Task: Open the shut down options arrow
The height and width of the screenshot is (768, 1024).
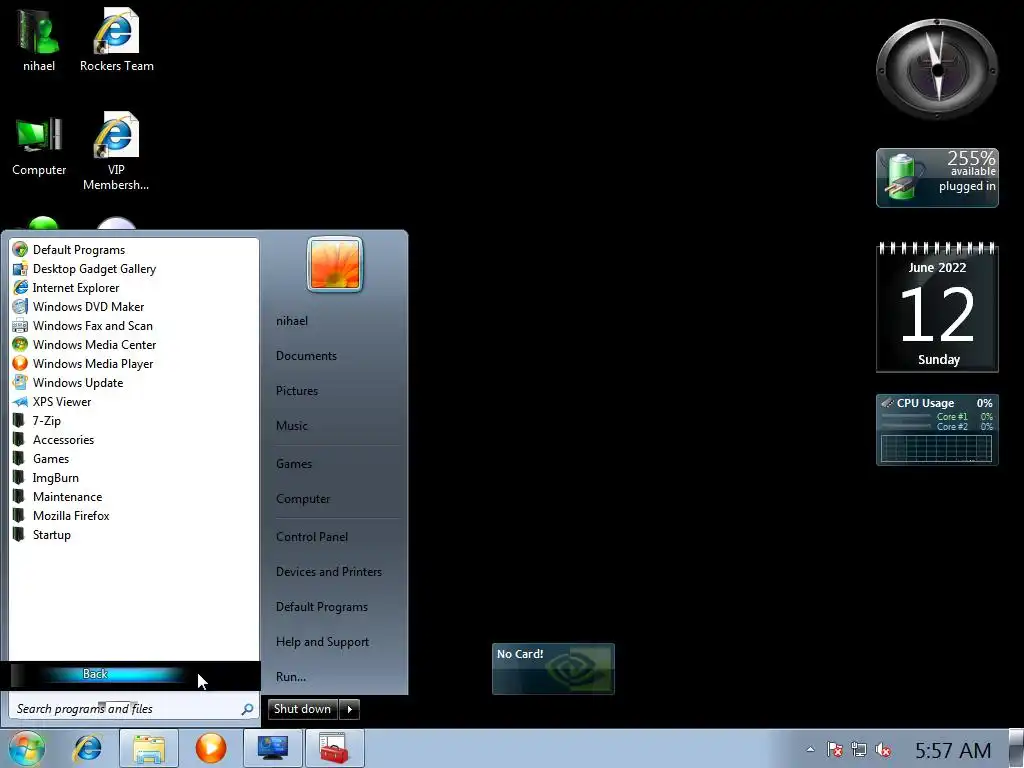Action: (x=349, y=709)
